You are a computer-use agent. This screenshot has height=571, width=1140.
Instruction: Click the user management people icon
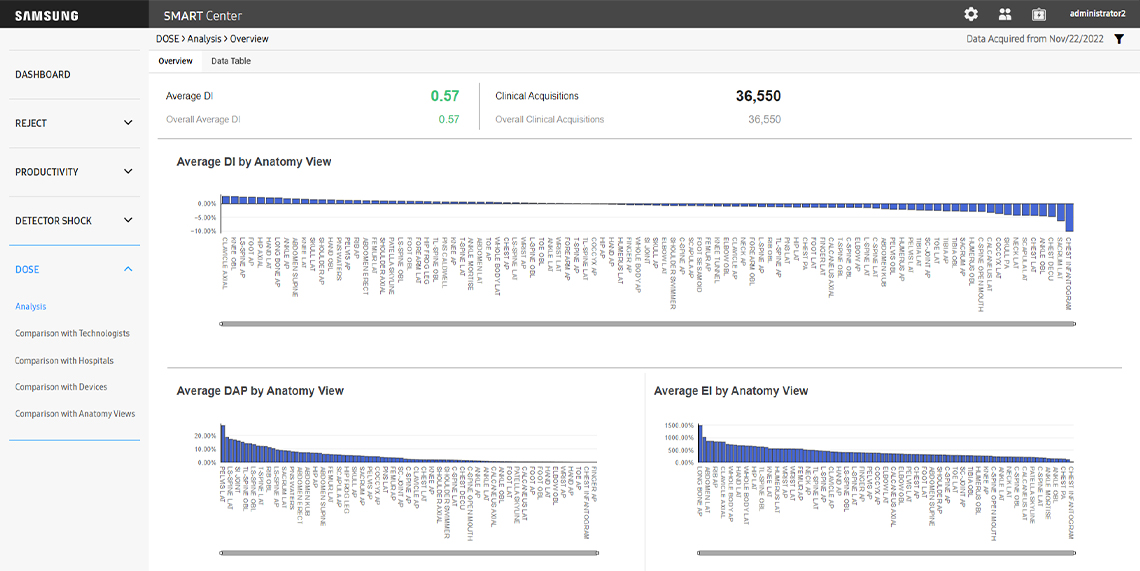[1005, 14]
